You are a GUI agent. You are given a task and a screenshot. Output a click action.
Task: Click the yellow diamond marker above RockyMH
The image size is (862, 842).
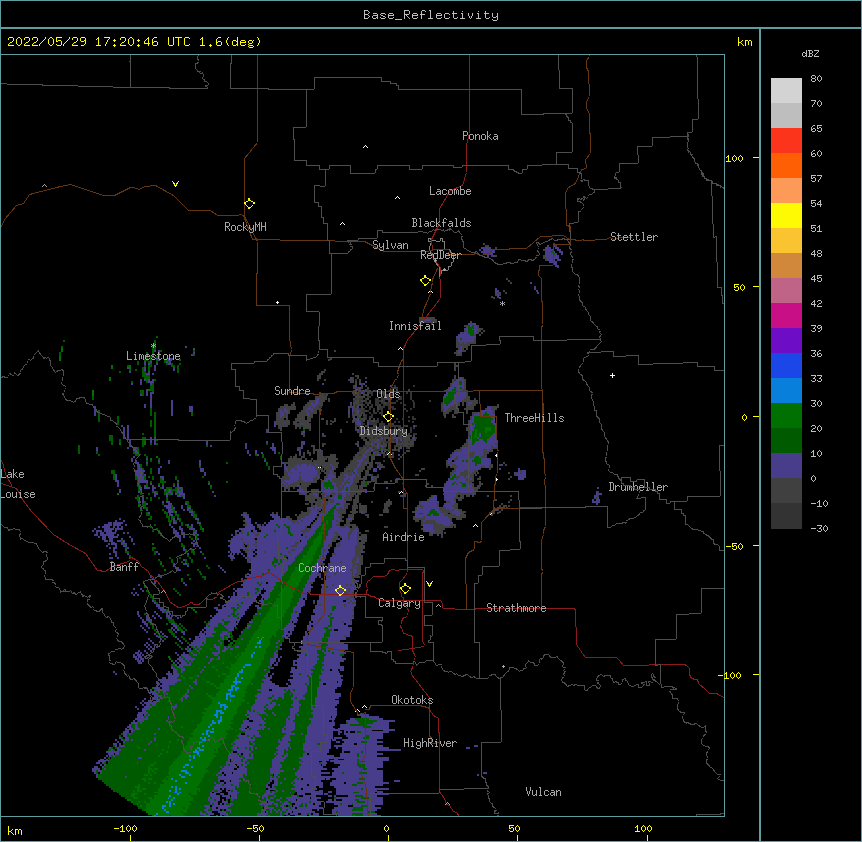(x=249, y=203)
